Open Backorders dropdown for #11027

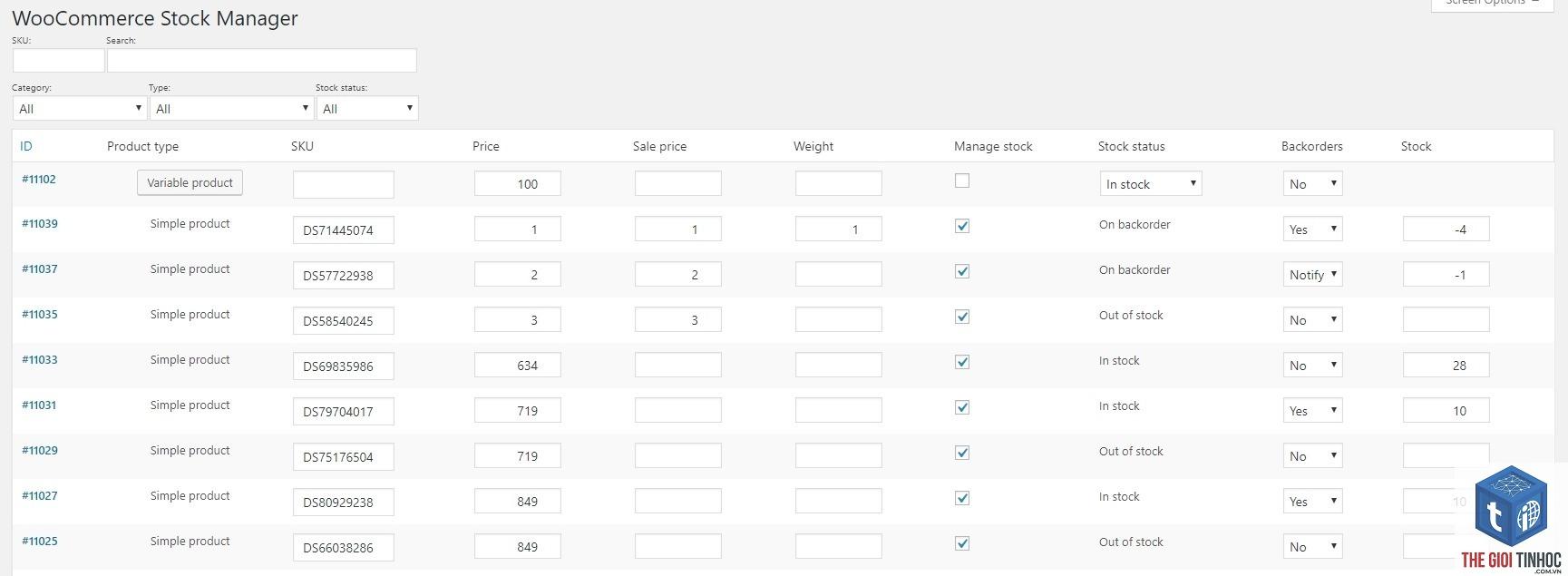pos(1312,501)
